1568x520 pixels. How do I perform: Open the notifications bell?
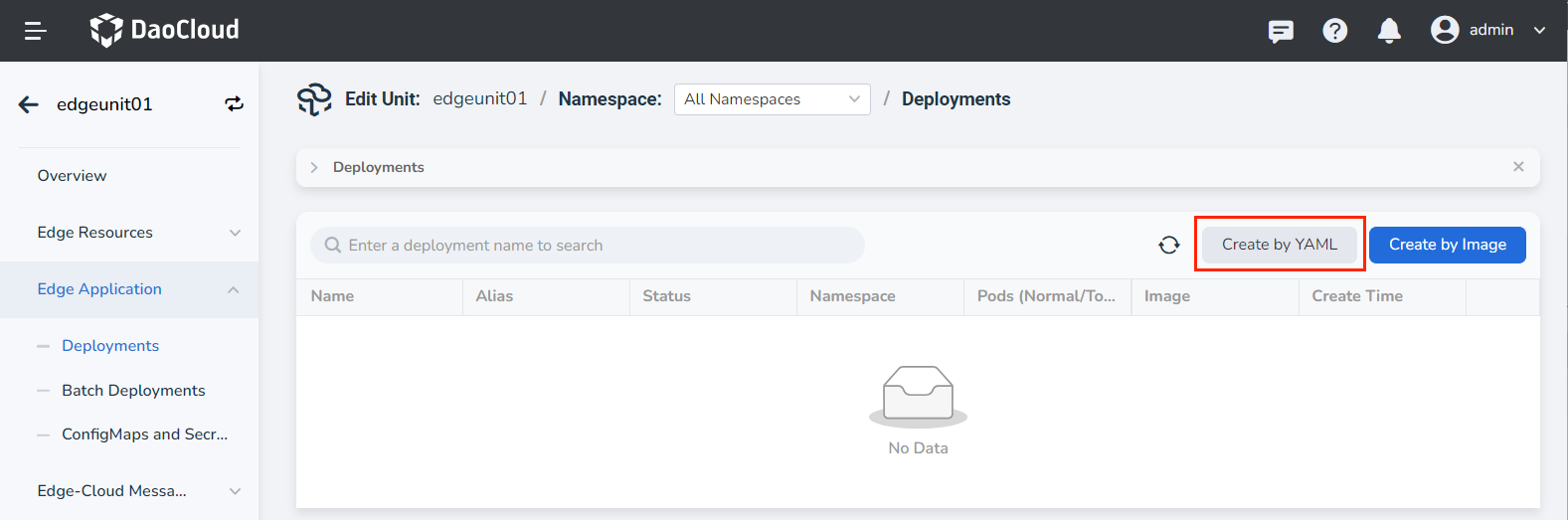point(1389,31)
